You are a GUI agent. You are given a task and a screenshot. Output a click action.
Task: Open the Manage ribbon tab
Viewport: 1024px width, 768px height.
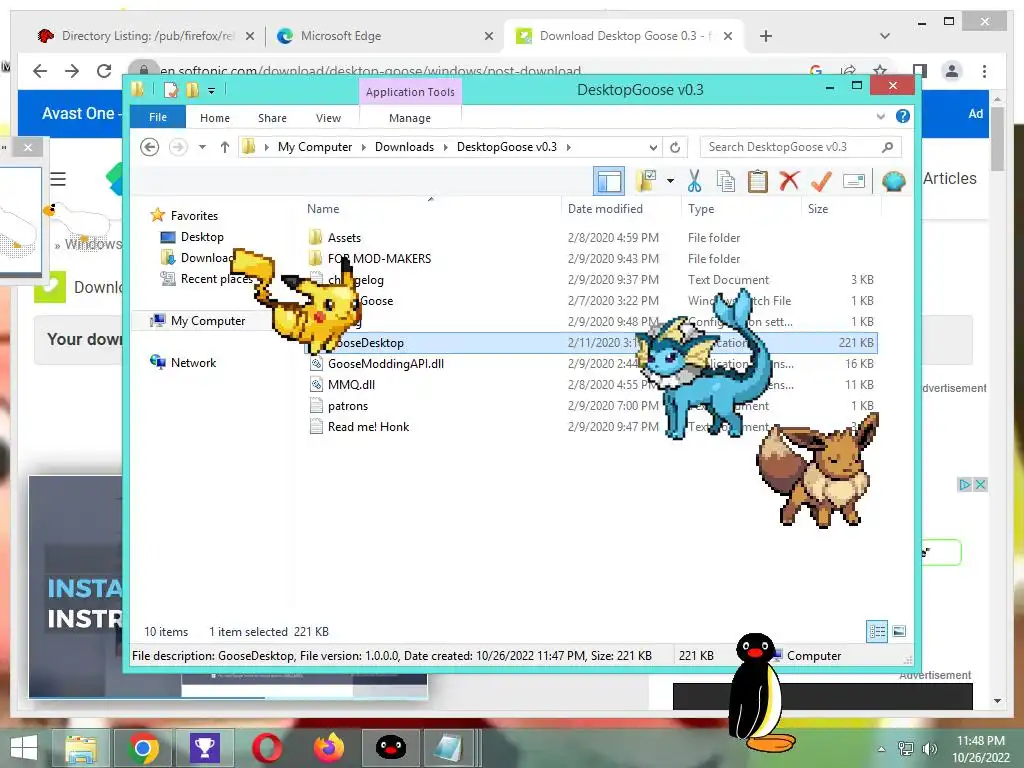click(410, 118)
